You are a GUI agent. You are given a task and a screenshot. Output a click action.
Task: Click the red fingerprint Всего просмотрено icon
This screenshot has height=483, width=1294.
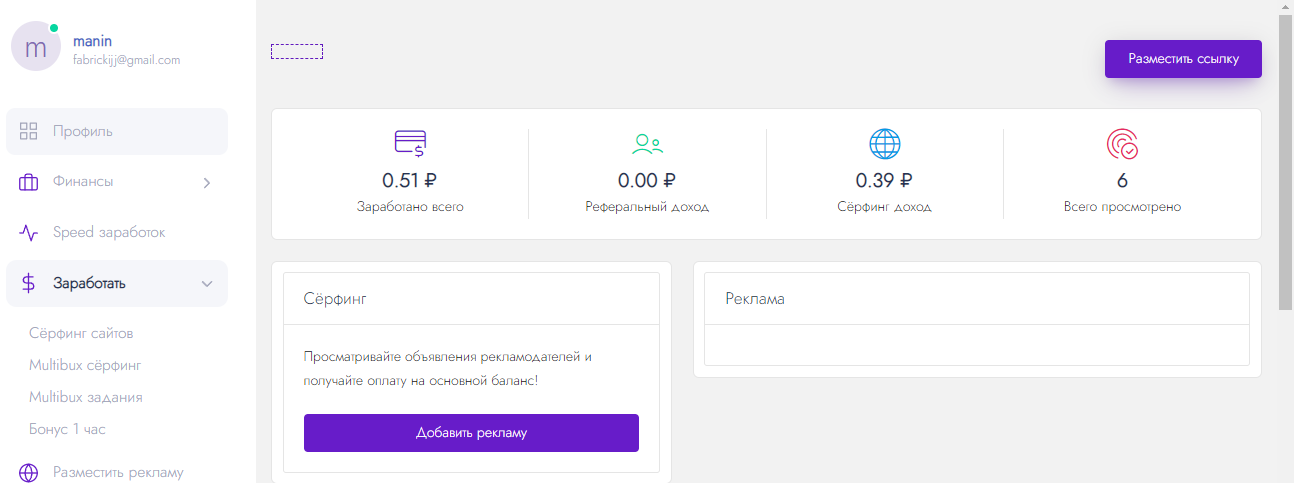pos(1122,145)
